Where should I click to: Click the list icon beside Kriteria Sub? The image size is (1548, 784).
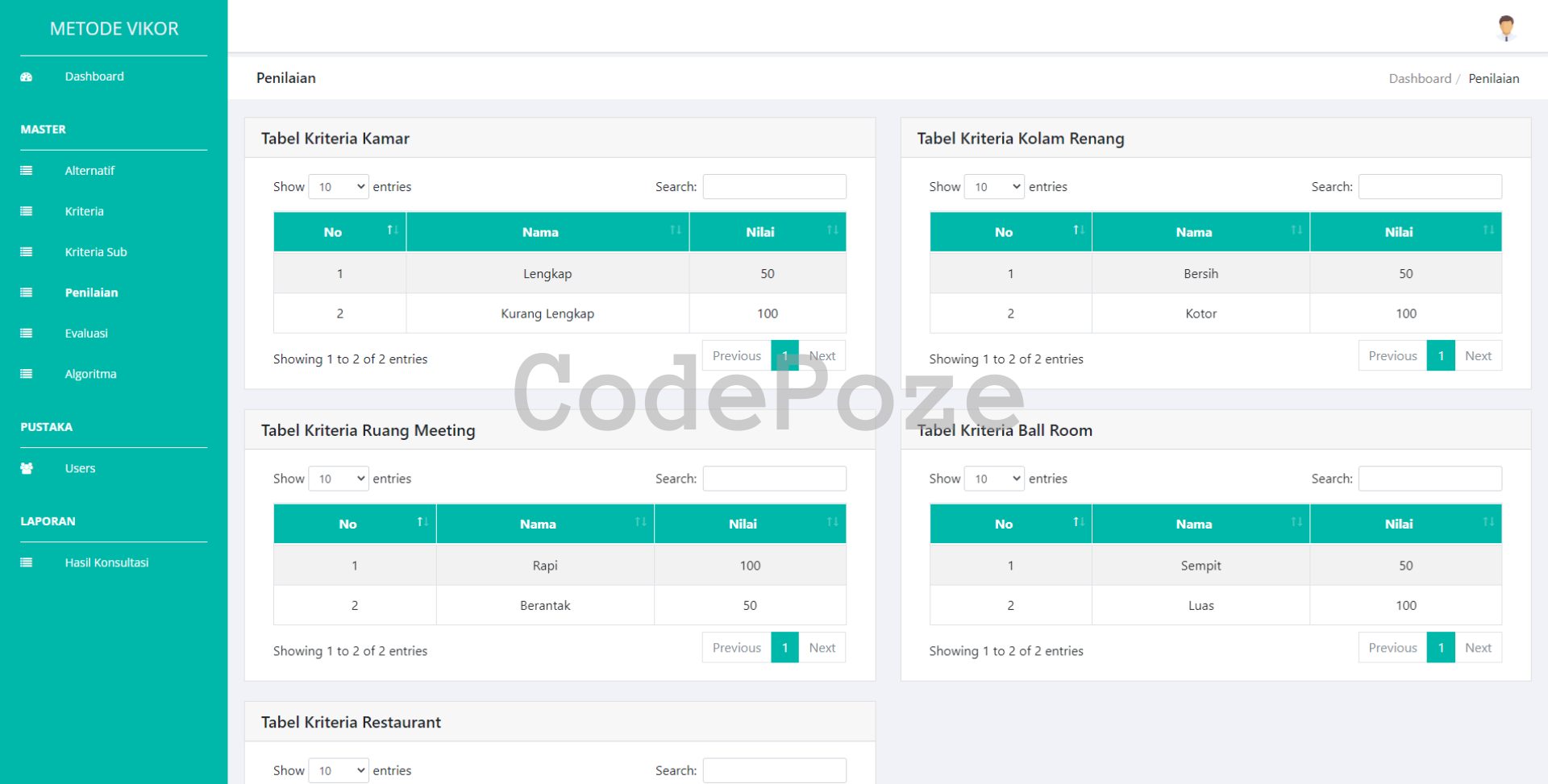[27, 252]
